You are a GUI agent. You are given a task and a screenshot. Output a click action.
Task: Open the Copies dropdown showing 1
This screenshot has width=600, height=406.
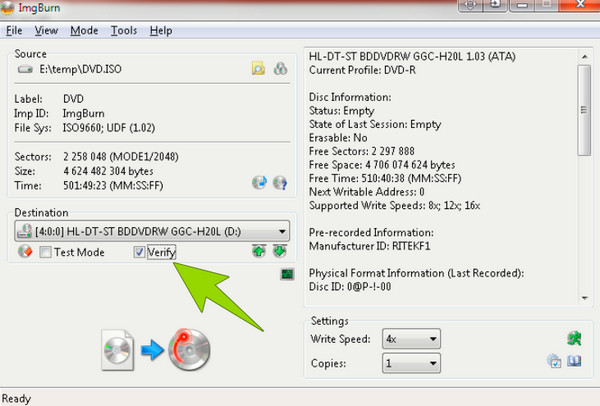pyautogui.click(x=411, y=363)
